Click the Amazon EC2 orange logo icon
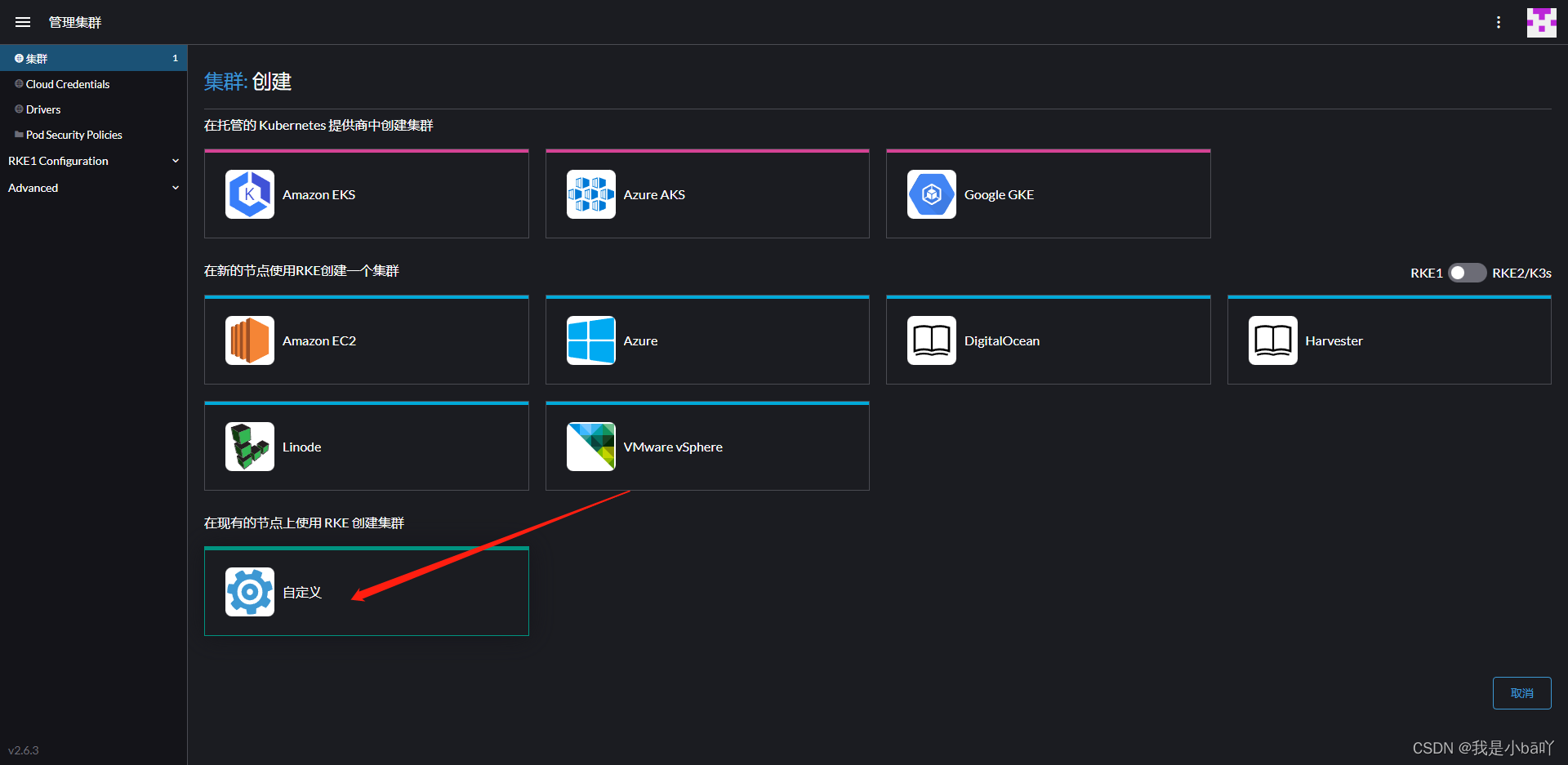Viewport: 1568px width, 765px height. pyautogui.click(x=250, y=340)
